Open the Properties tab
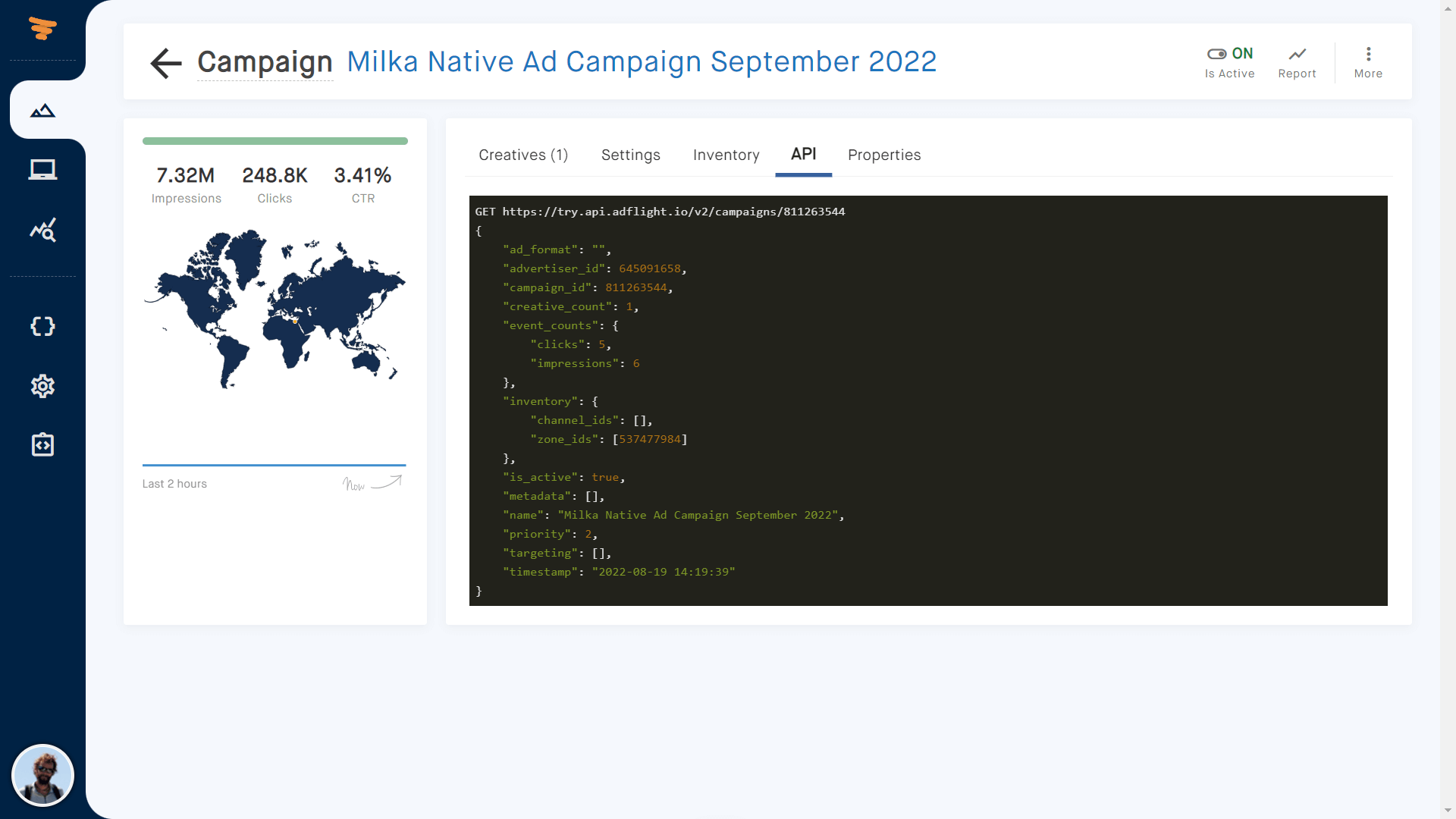This screenshot has width=1456, height=819. pos(884,155)
